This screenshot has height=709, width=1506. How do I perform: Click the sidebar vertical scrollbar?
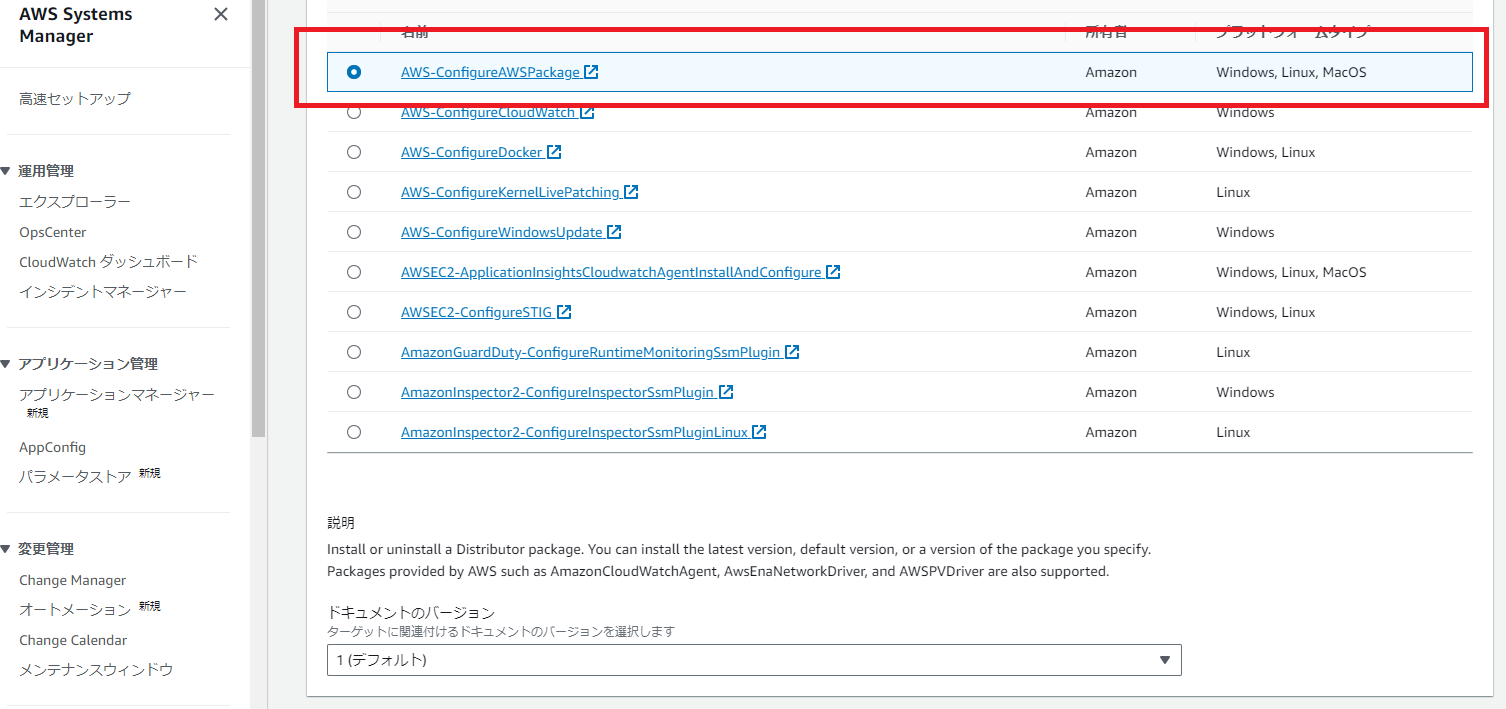[x=258, y=218]
